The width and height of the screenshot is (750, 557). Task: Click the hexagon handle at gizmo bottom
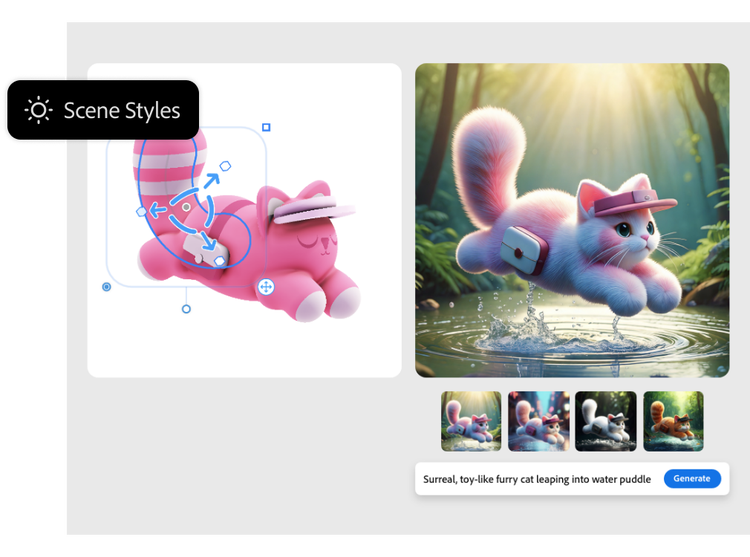point(220,261)
